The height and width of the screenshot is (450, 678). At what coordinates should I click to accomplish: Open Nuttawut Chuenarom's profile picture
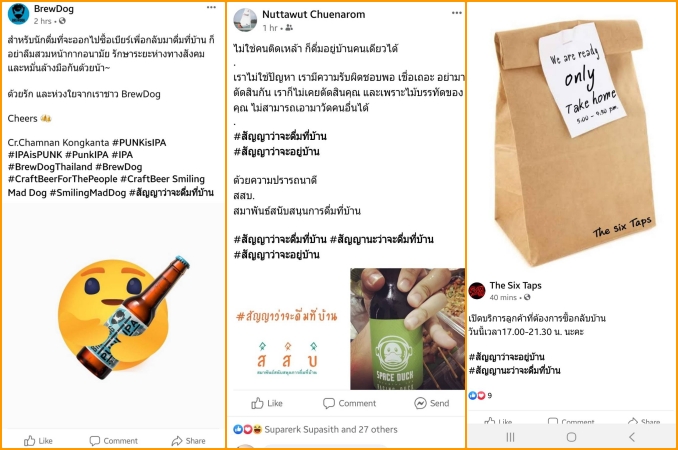coord(245,20)
